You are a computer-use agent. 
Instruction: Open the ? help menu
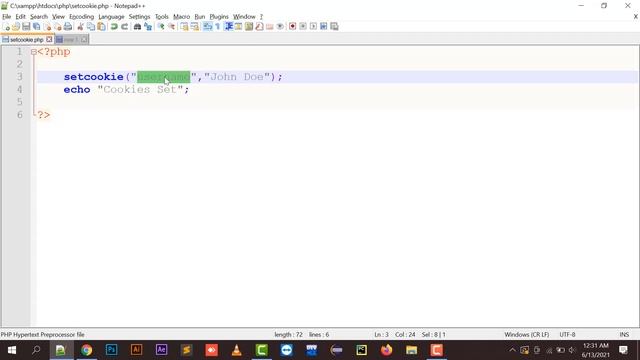(261, 17)
